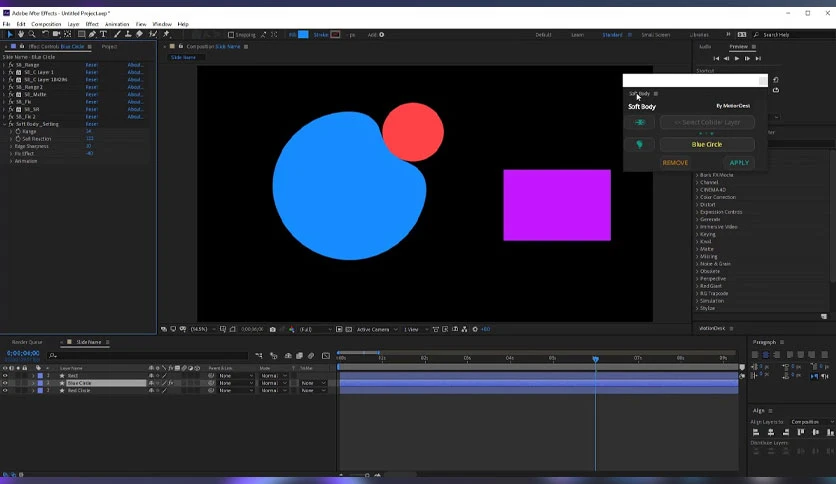Click the Select Collider Layer button
836x484 pixels.
pos(707,123)
